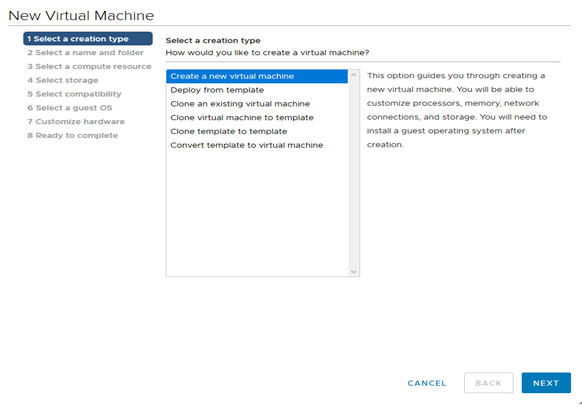
Task: Open step '4 Select storage'
Action: point(63,80)
